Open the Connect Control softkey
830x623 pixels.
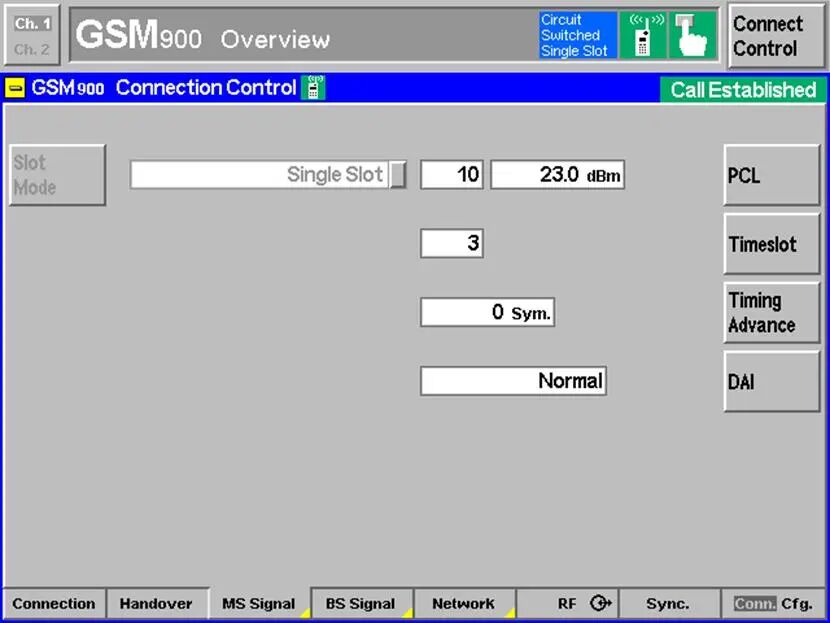[x=775, y=36]
